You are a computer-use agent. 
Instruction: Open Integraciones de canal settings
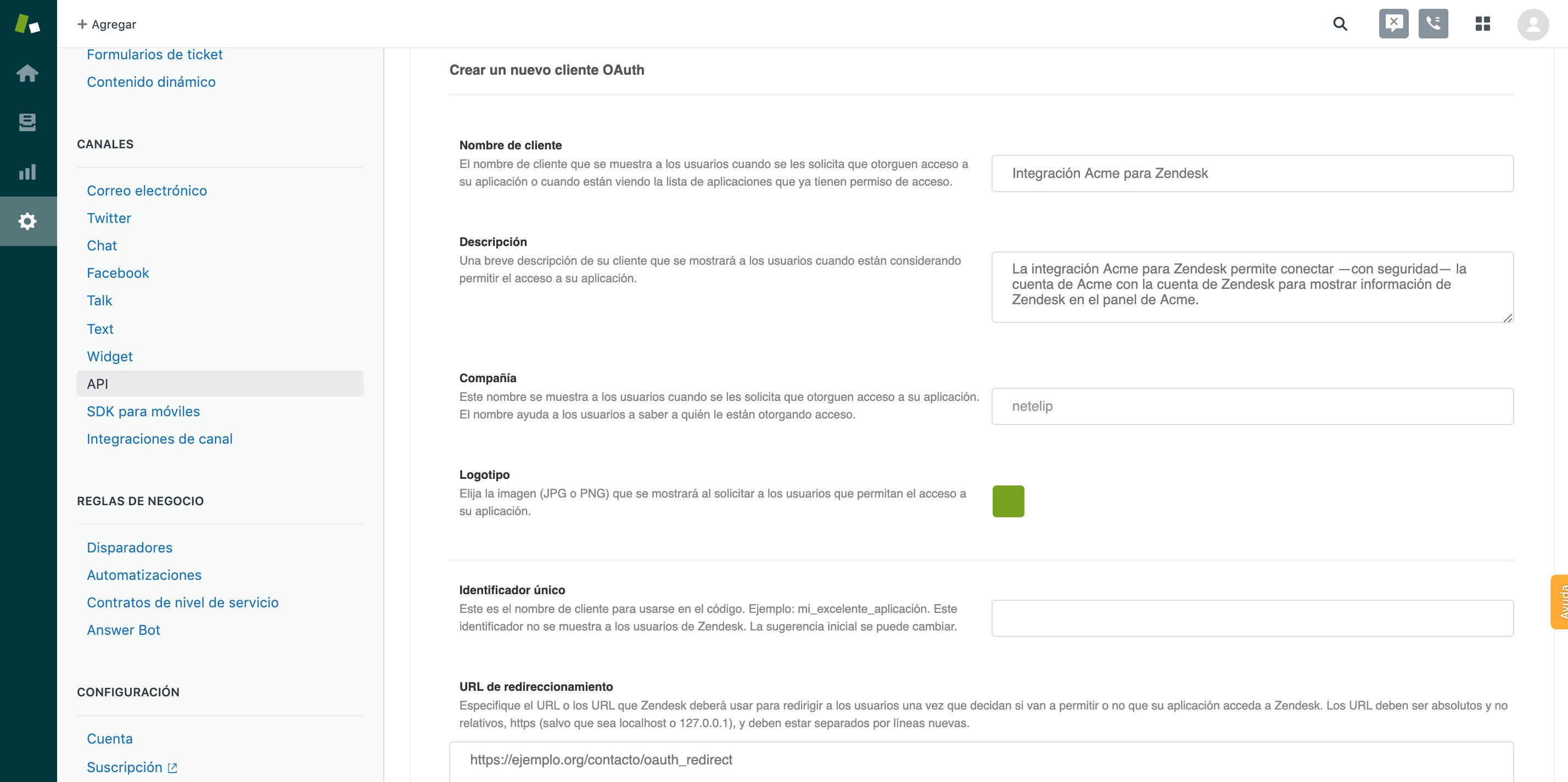point(159,438)
